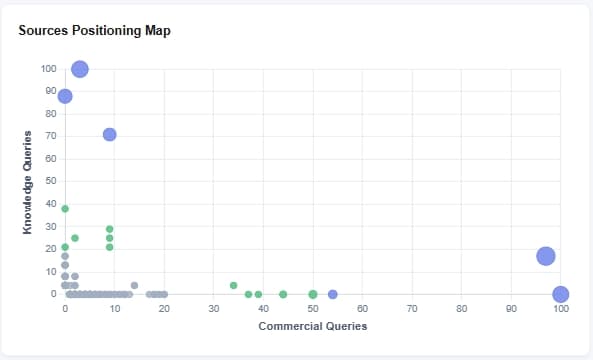Click the gray dot at 17 Knowledge Queries
The image size is (593, 360).
[x=65, y=256]
